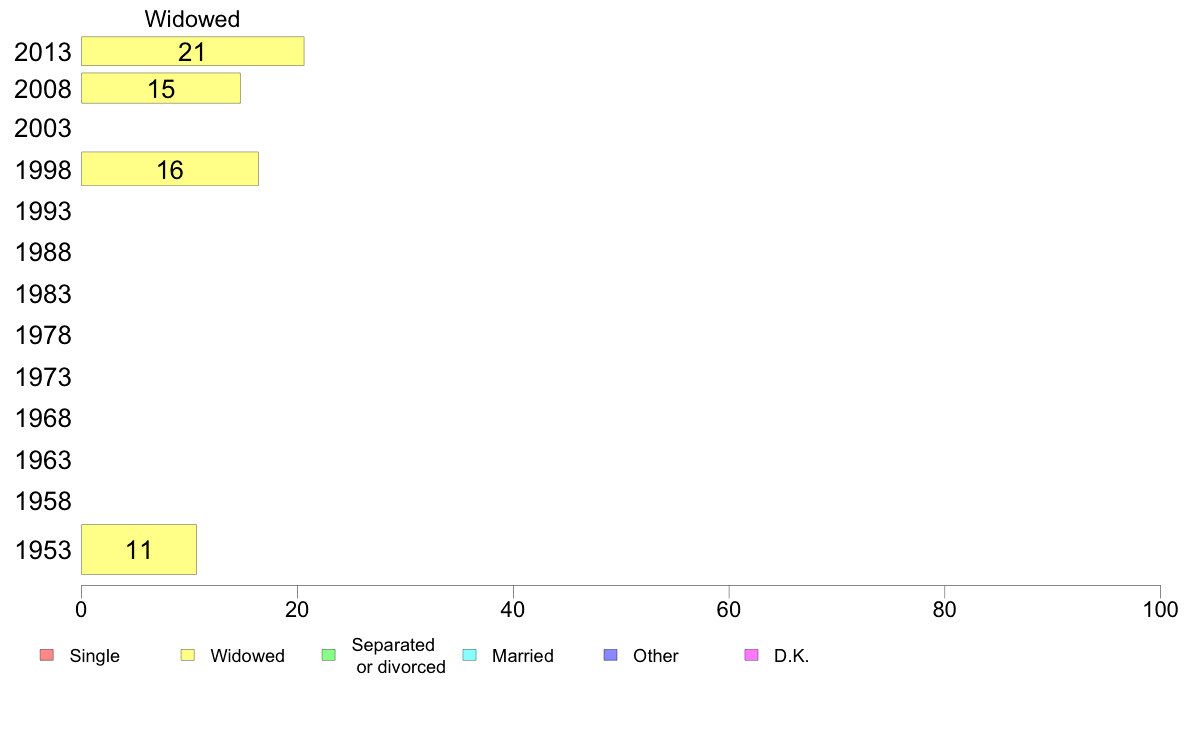1188x736 pixels.
Task: Click the cyan Married legend swatch
Action: click(x=470, y=655)
